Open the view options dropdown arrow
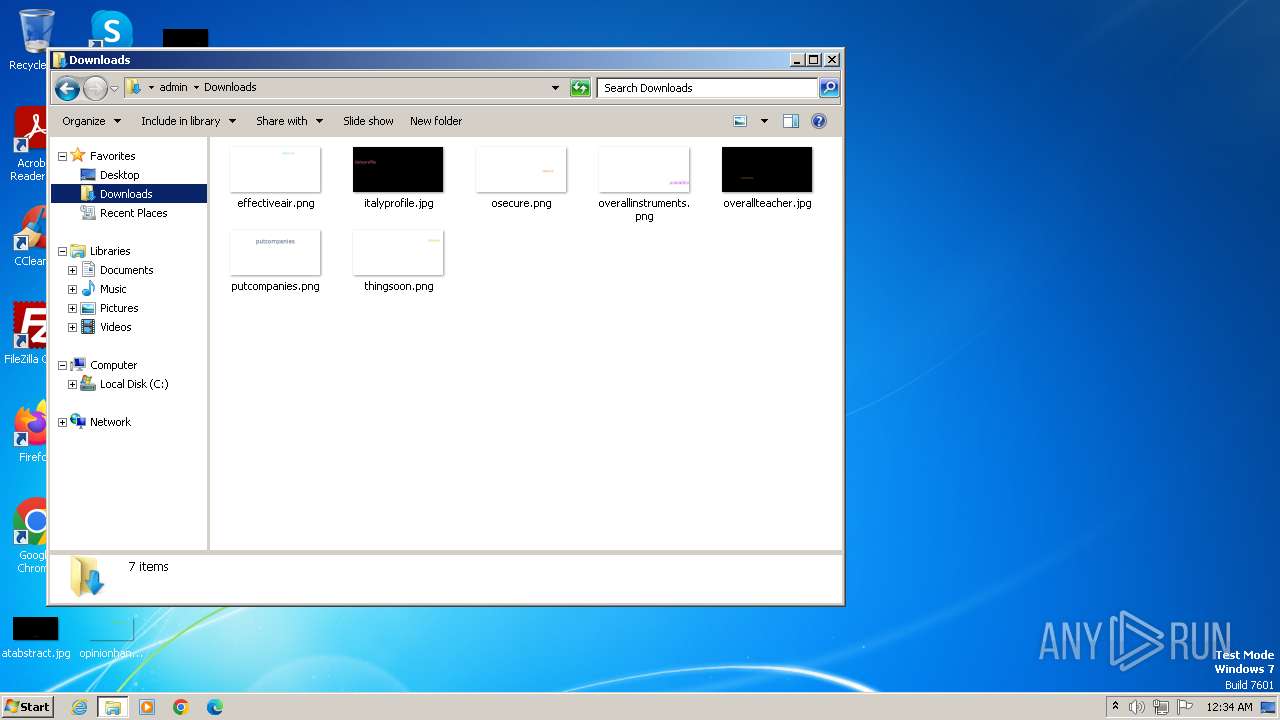The image size is (1280, 720). coord(764,121)
